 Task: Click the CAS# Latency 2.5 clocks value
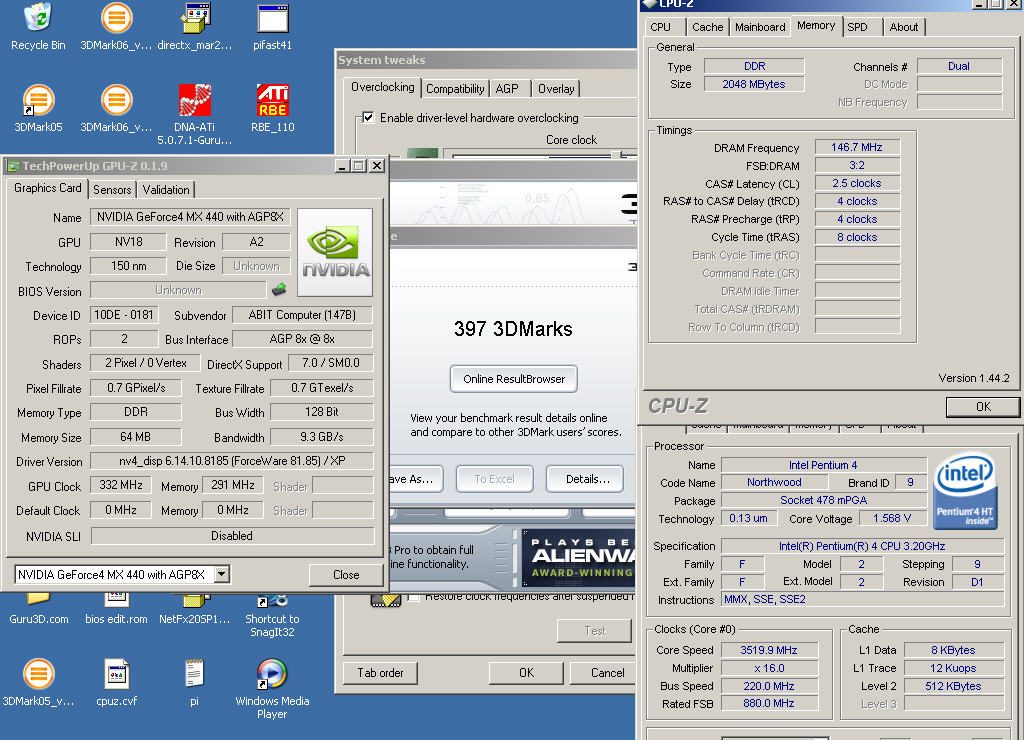coord(857,183)
